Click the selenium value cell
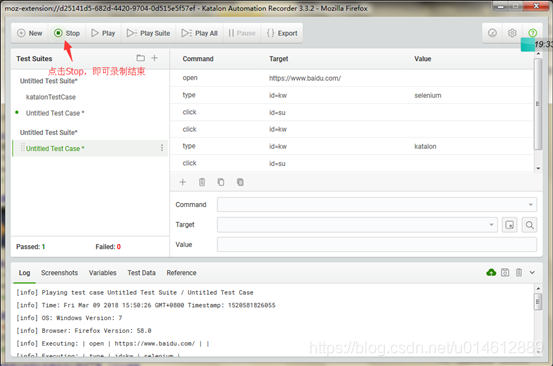Screen dimensions: 553x366 click(428, 96)
